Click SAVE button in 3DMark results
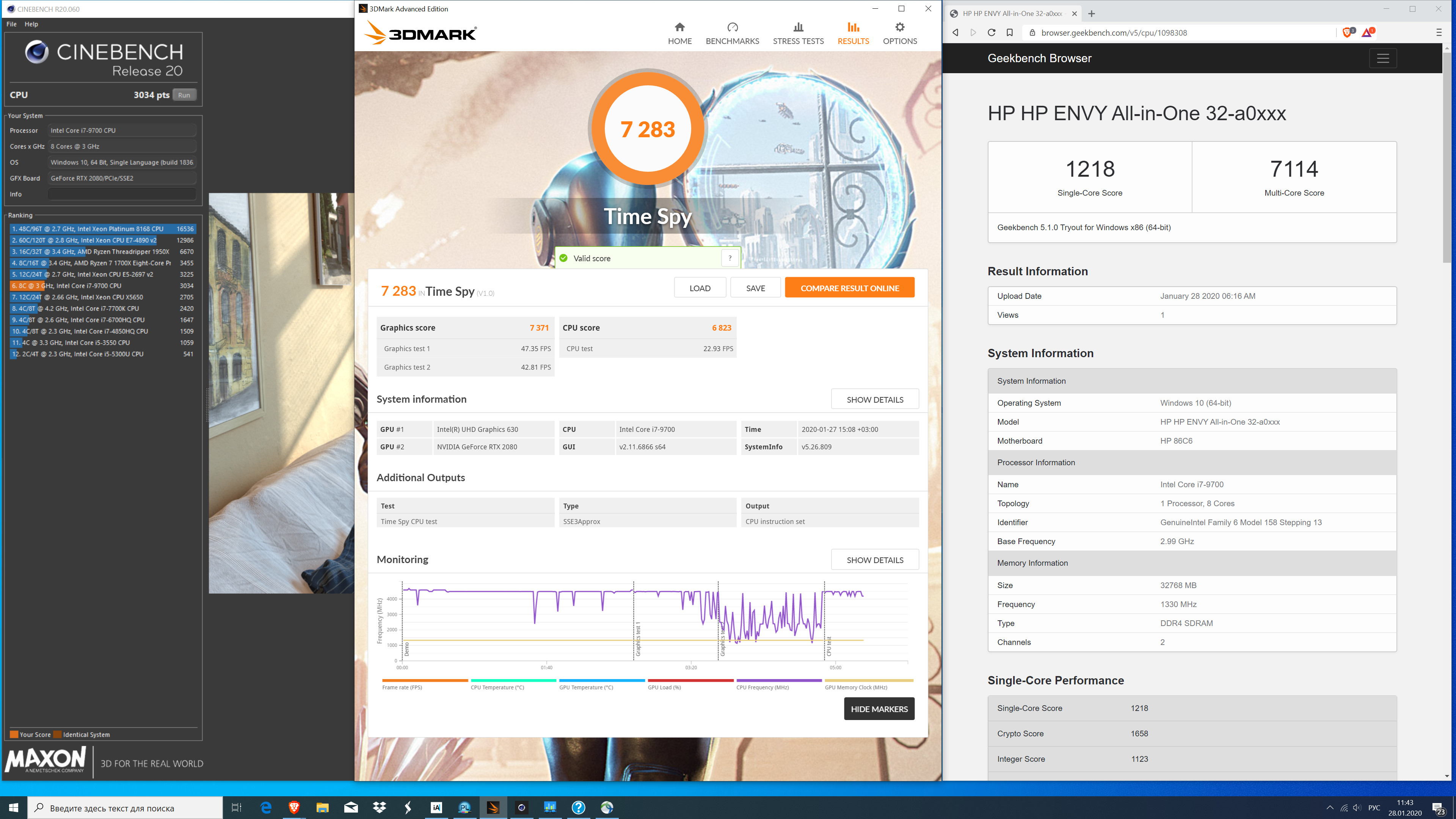 click(755, 288)
